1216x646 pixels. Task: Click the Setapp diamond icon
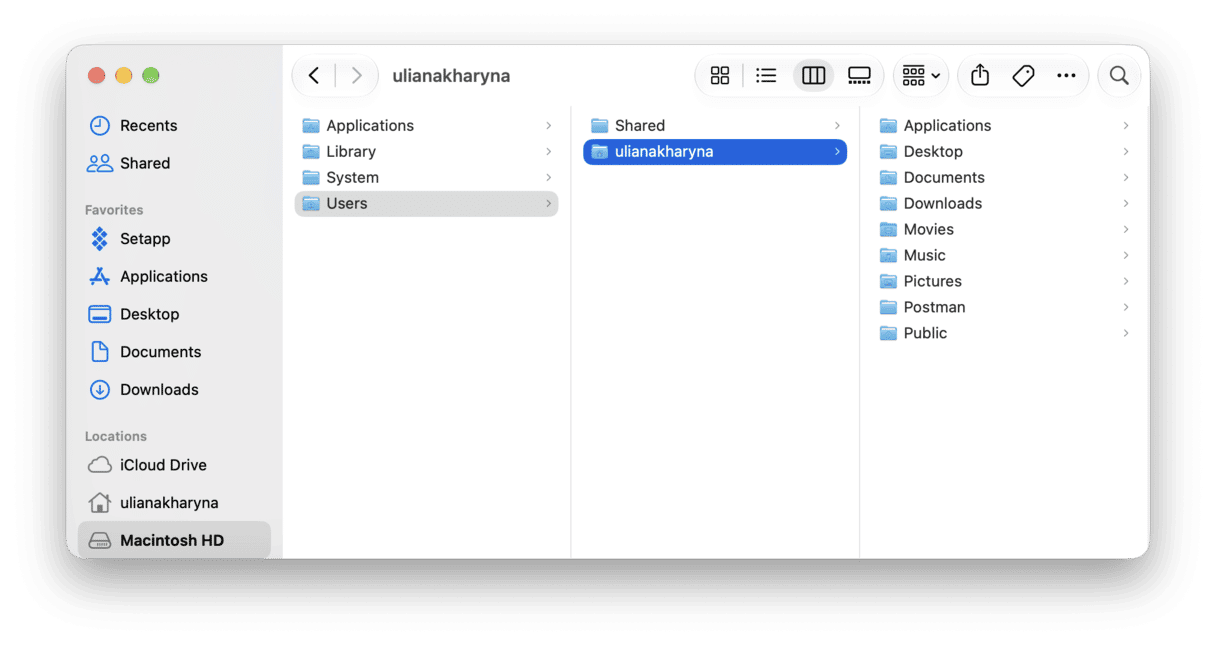100,238
